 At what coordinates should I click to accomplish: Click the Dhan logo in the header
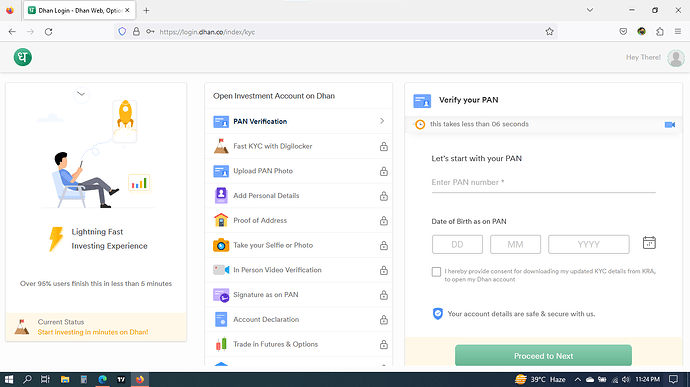22,57
